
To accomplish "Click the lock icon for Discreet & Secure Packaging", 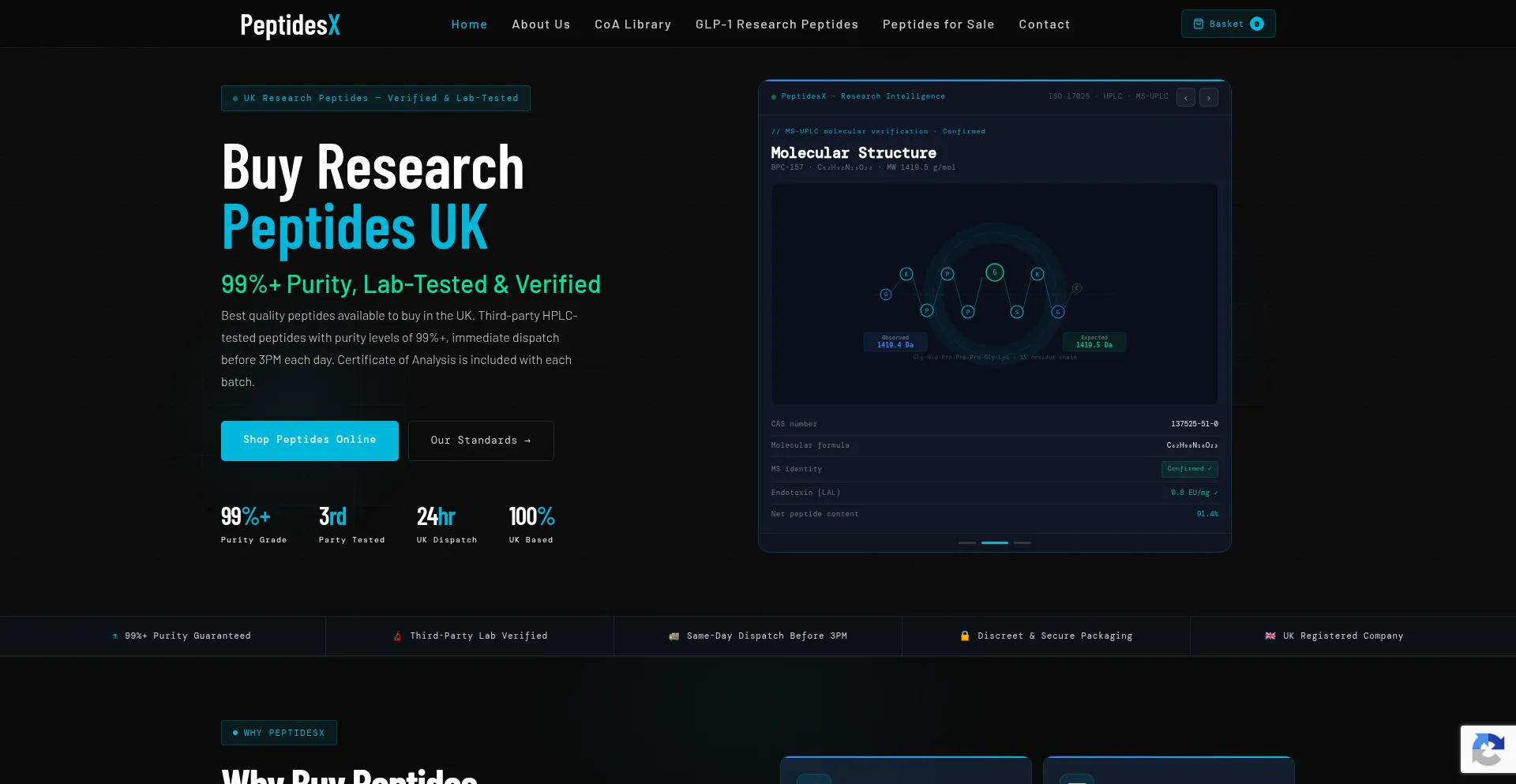I will coord(964,636).
